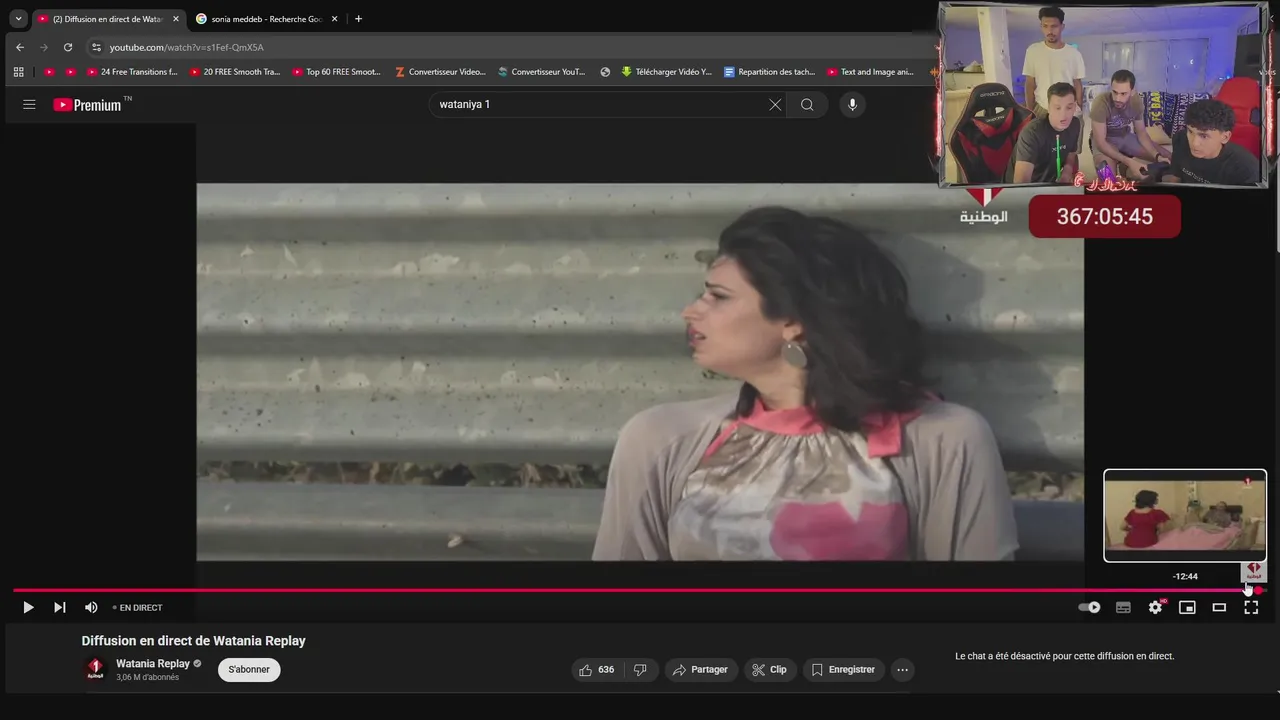The image size is (1280, 720).
Task: Close the sonia meddeb tab
Action: click(x=335, y=19)
